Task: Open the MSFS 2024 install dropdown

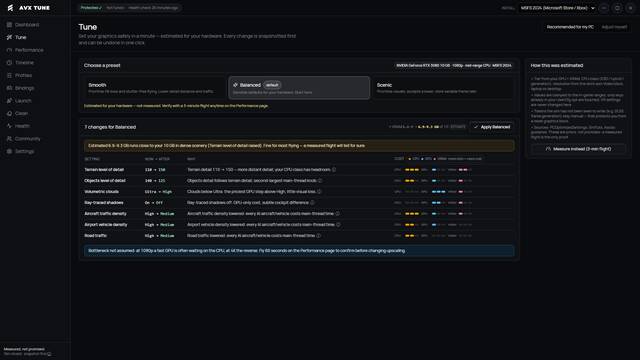Action: tap(558, 8)
